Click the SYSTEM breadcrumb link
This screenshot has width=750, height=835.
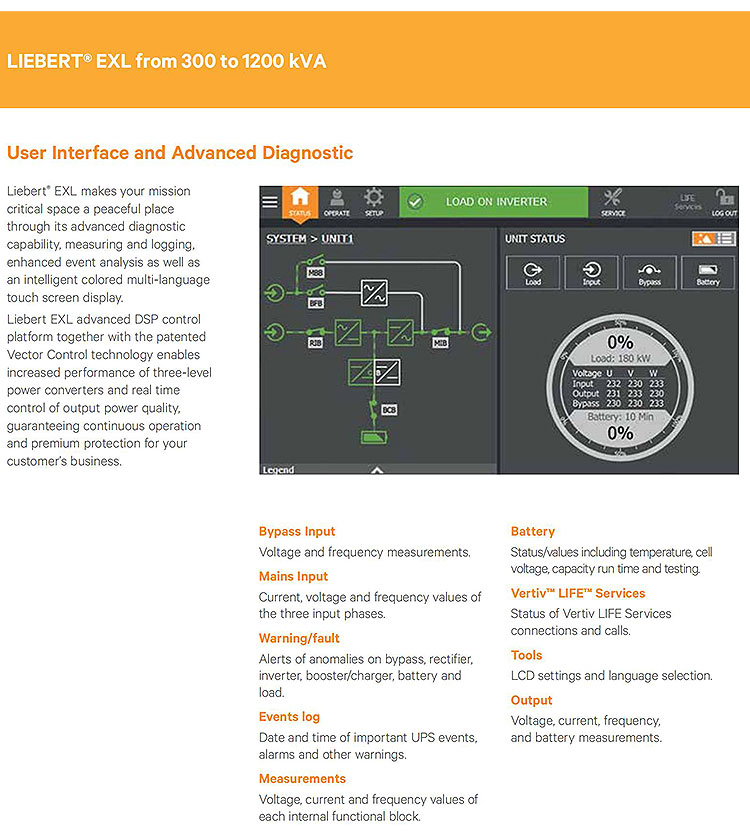[286, 239]
